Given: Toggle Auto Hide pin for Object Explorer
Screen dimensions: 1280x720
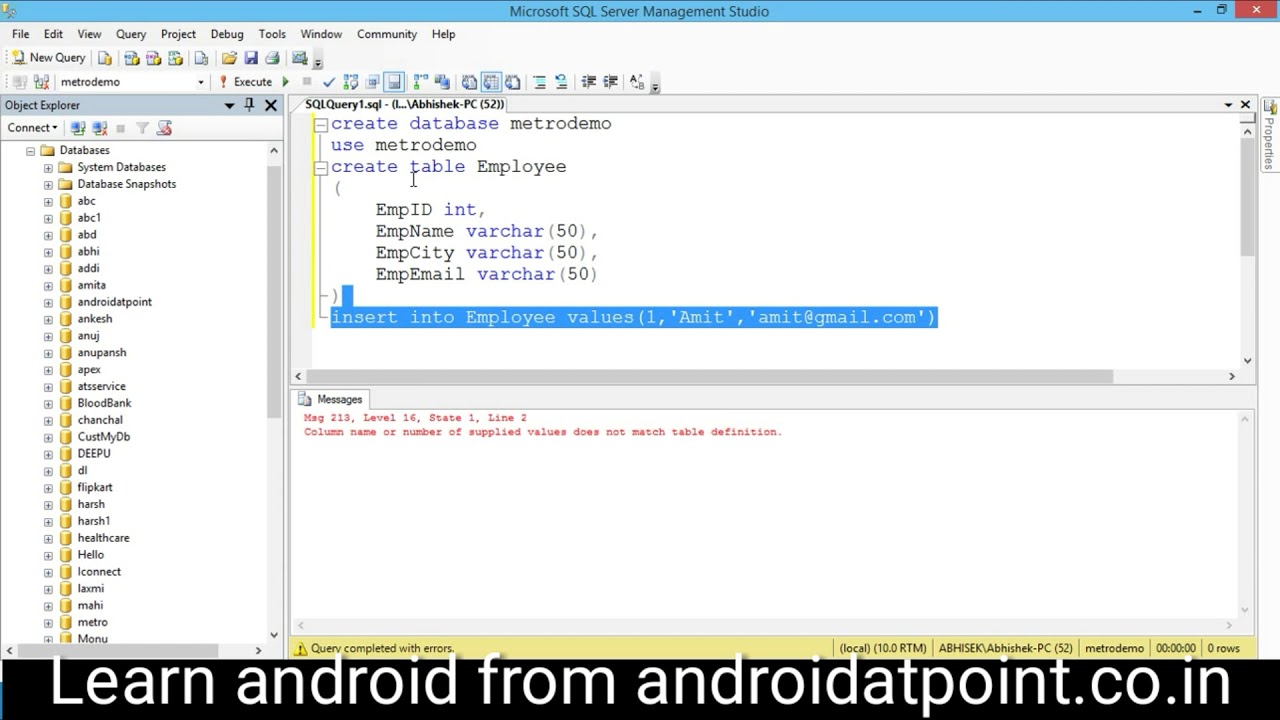Looking at the screenshot, I should pos(250,105).
